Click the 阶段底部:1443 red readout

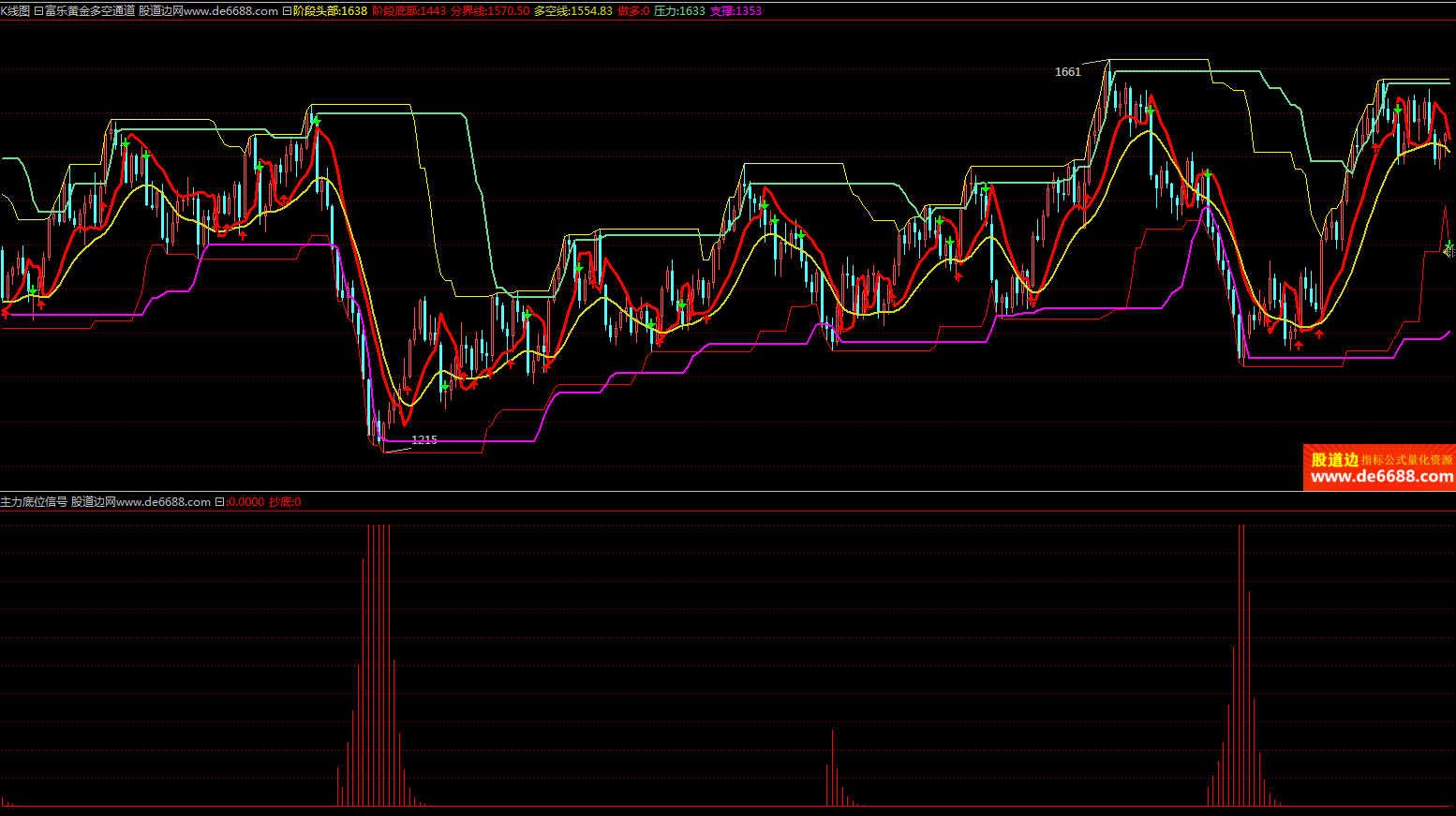pyautogui.click(x=409, y=11)
